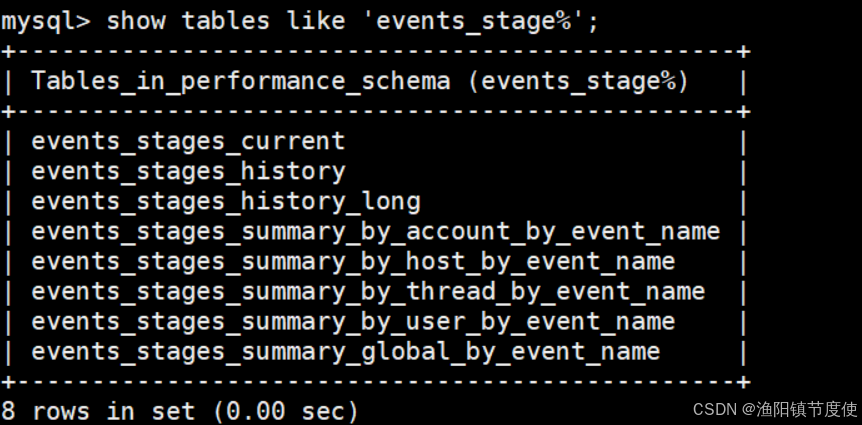The width and height of the screenshot is (862, 425).
Task: Click the dashed separator below the column header
Action: click(375, 112)
